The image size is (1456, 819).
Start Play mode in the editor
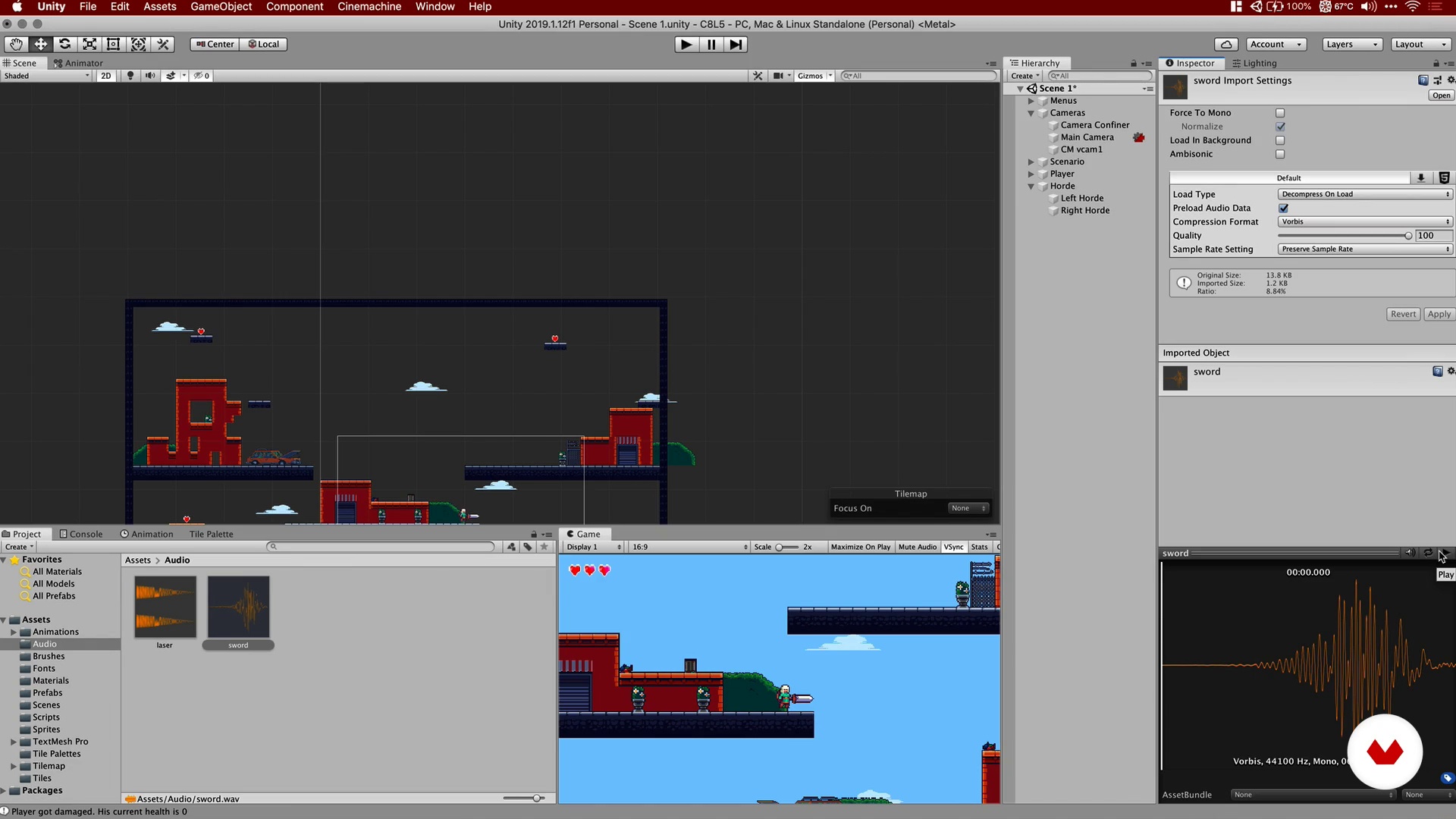pyautogui.click(x=686, y=45)
